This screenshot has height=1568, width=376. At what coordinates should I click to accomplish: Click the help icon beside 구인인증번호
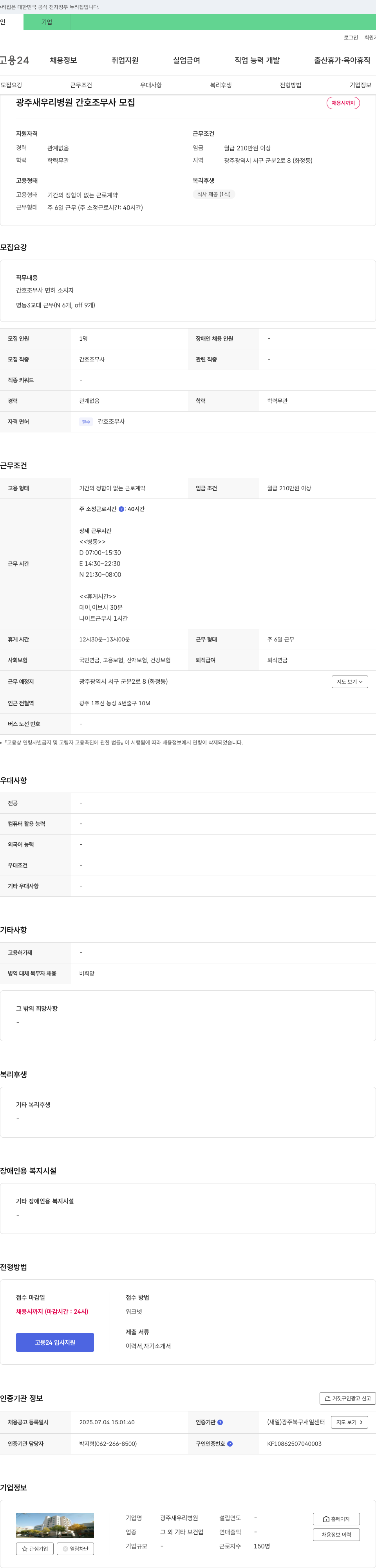(230, 1443)
